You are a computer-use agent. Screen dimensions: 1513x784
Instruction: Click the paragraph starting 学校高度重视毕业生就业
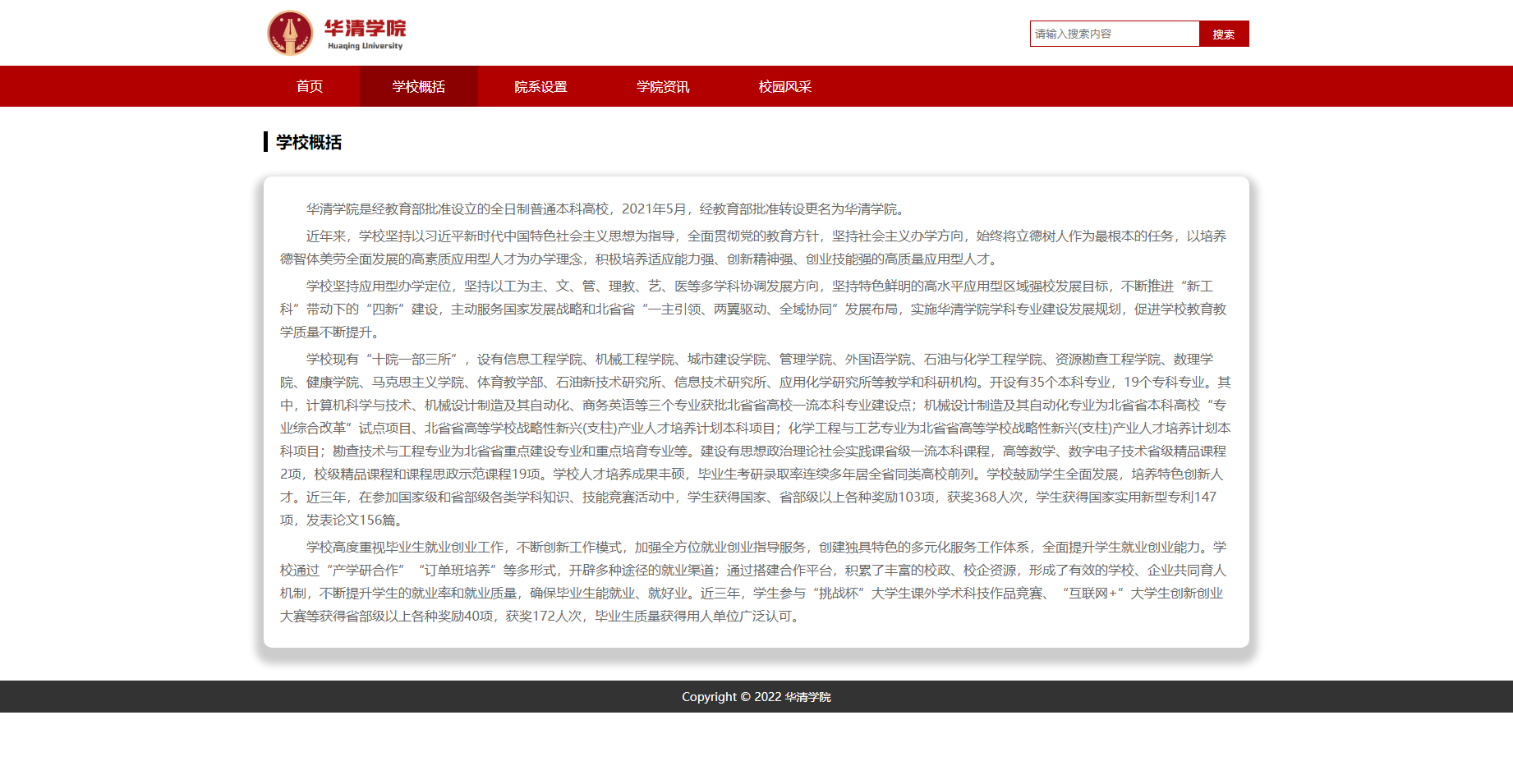pos(756,581)
